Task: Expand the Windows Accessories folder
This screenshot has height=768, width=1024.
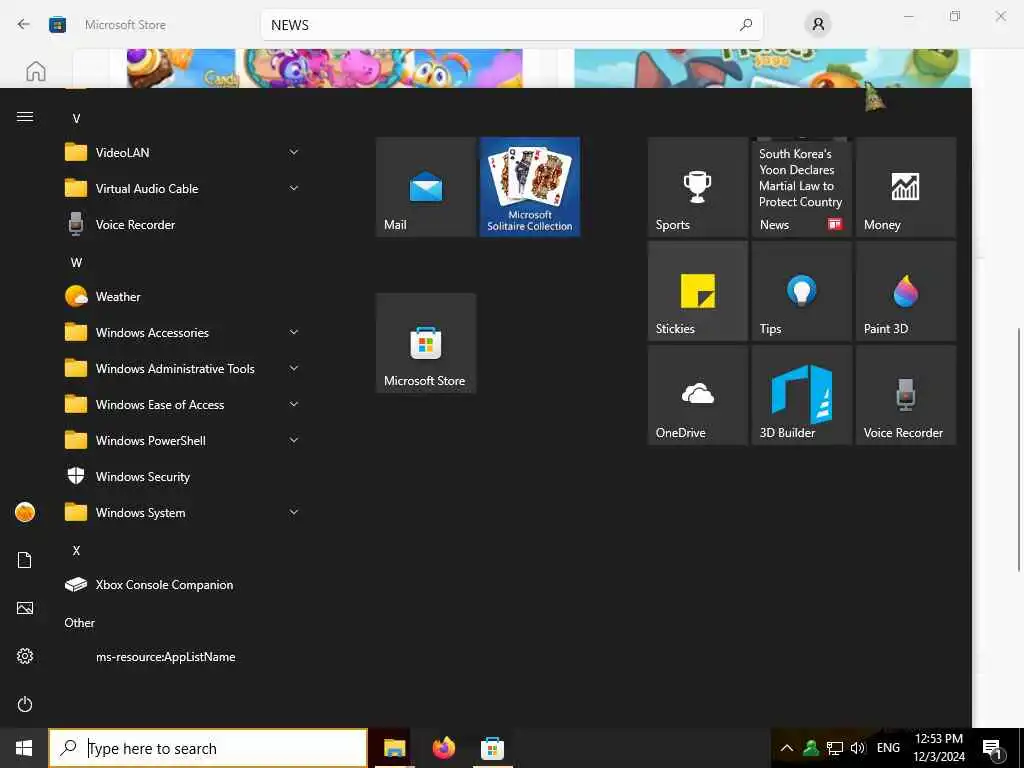Action: 182,332
